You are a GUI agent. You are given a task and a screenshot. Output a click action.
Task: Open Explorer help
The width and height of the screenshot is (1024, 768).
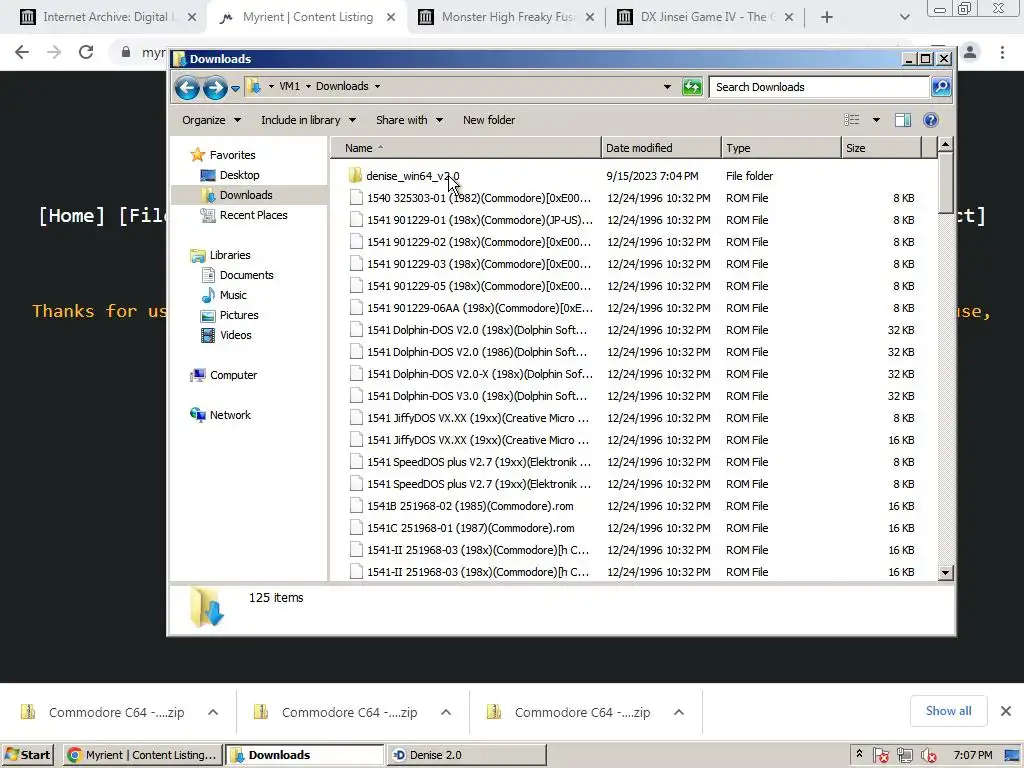click(x=931, y=120)
